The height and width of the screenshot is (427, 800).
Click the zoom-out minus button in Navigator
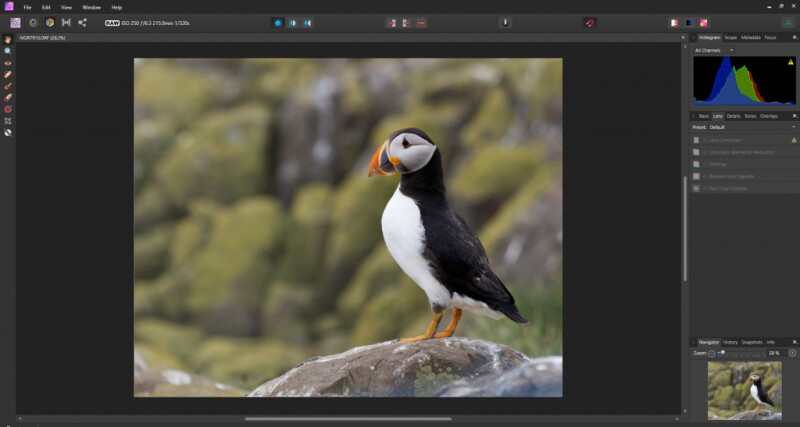tap(711, 353)
